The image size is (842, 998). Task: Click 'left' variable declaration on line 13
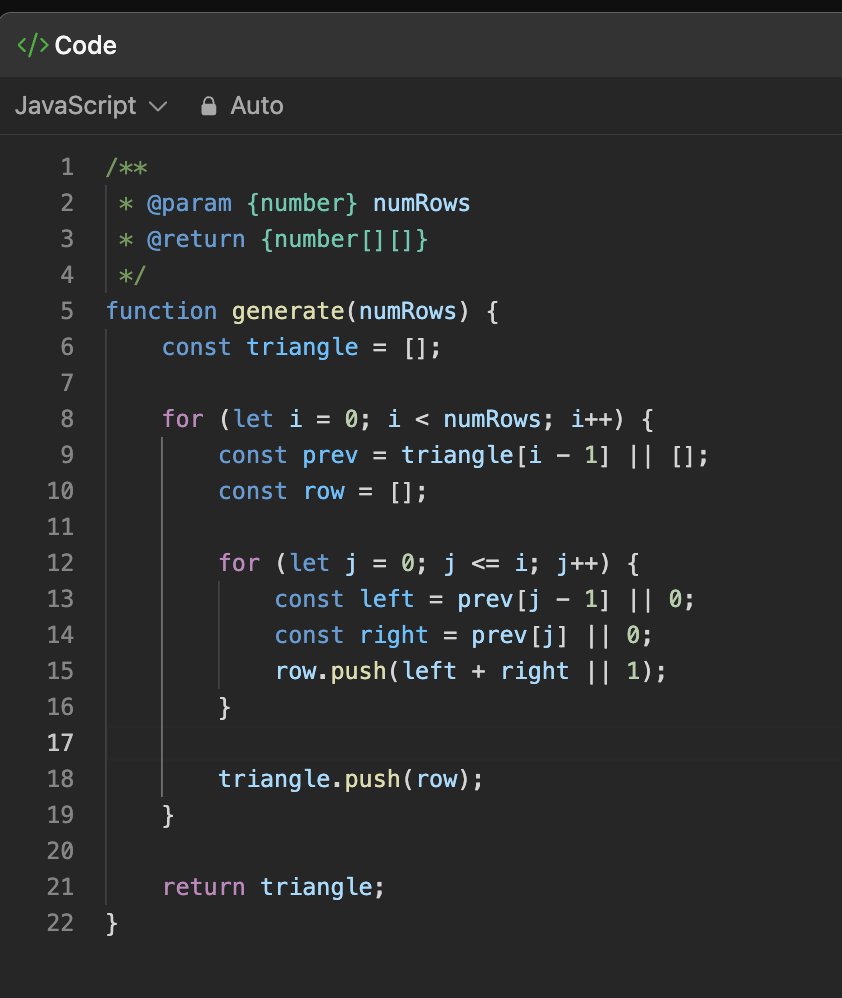point(386,599)
